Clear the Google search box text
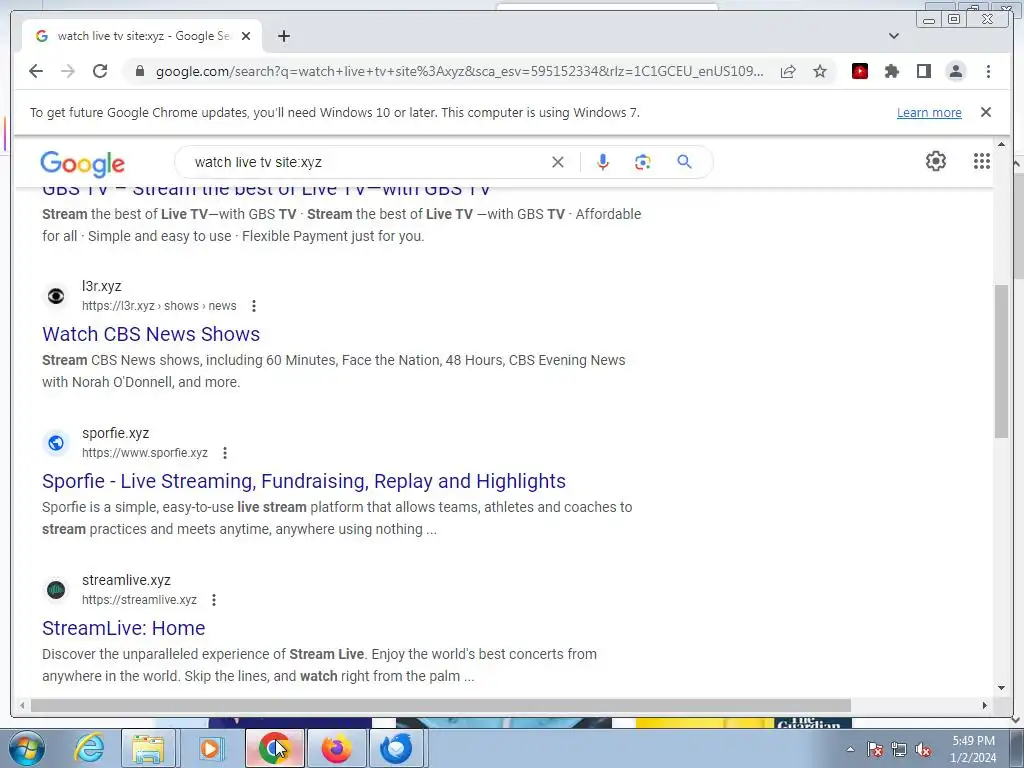The width and height of the screenshot is (1024, 768). click(558, 162)
